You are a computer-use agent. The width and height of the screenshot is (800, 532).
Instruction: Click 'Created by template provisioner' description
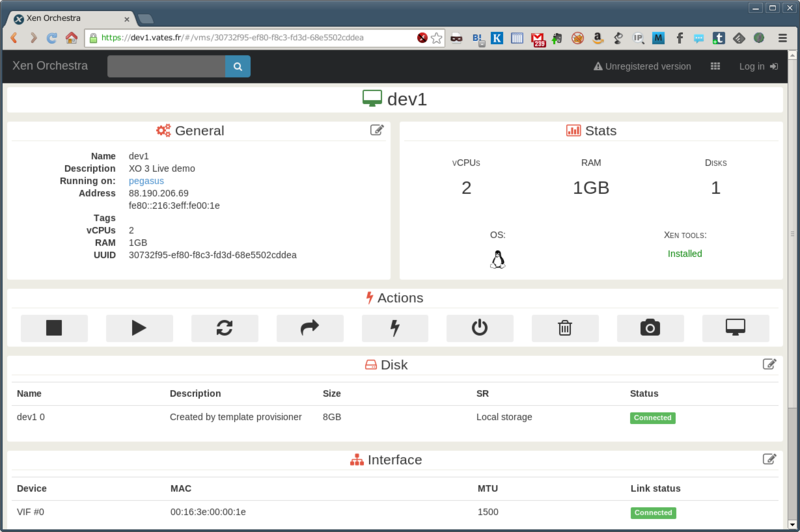236,417
